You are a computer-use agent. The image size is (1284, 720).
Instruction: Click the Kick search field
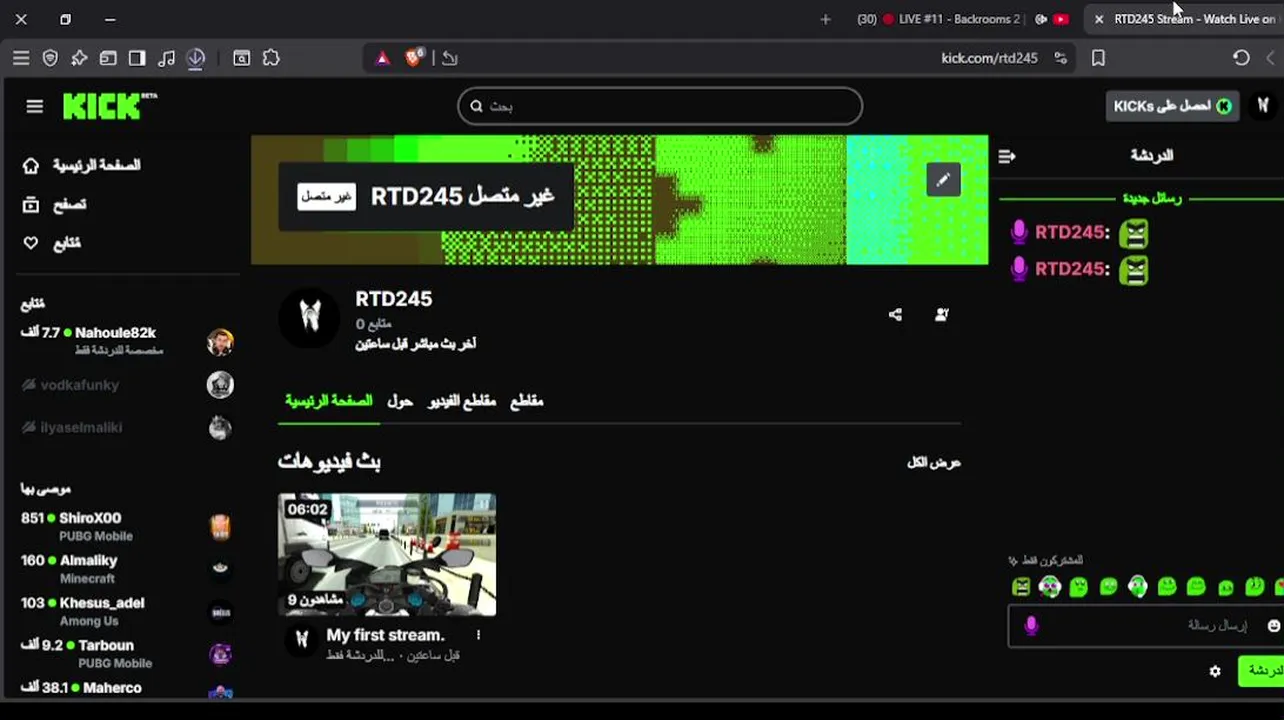(660, 106)
